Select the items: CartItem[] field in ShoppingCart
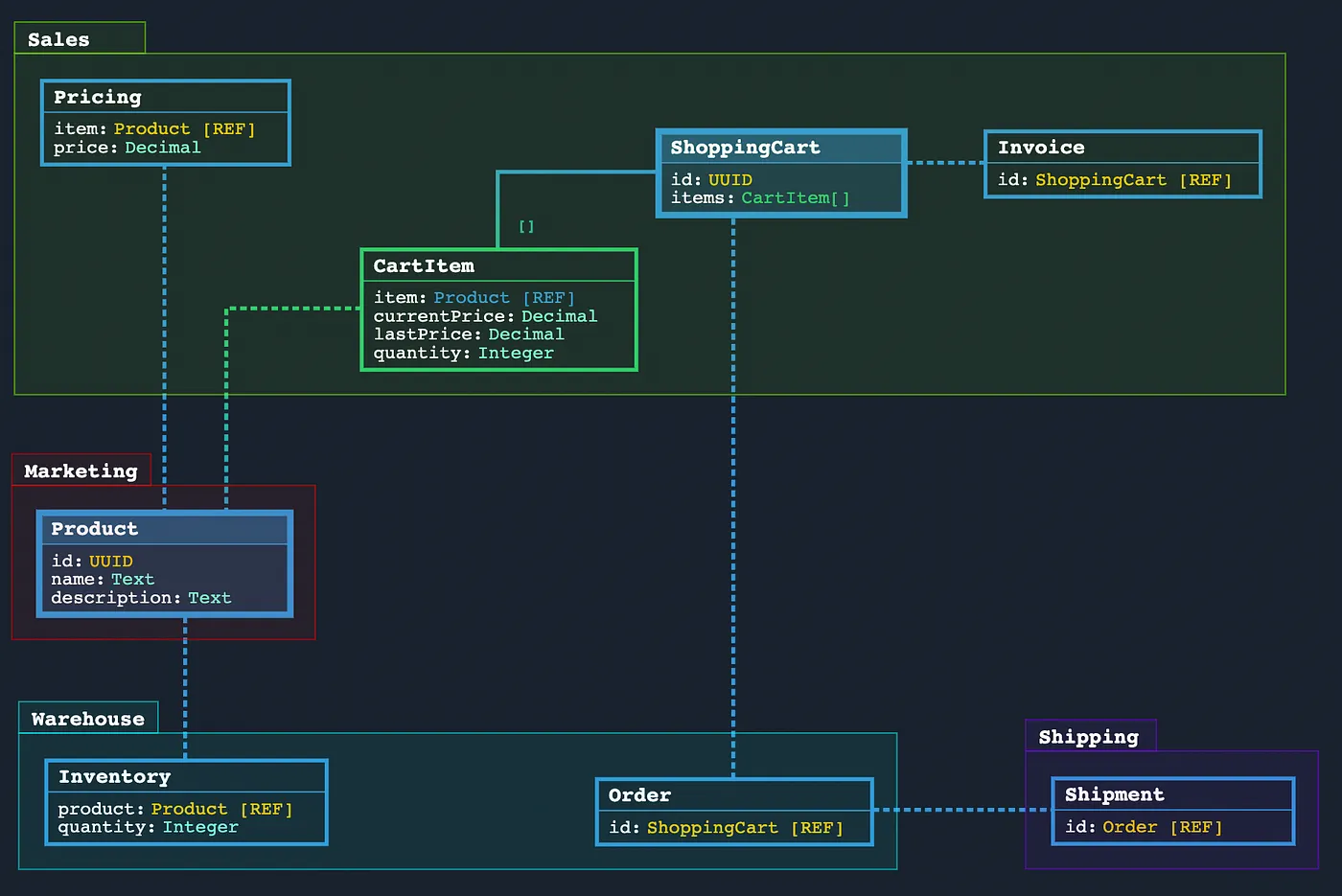 tap(760, 197)
